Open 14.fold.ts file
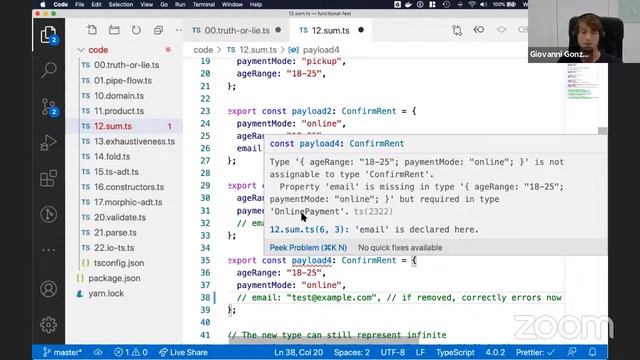Image resolution: width=640 pixels, height=360 pixels. pos(123,156)
